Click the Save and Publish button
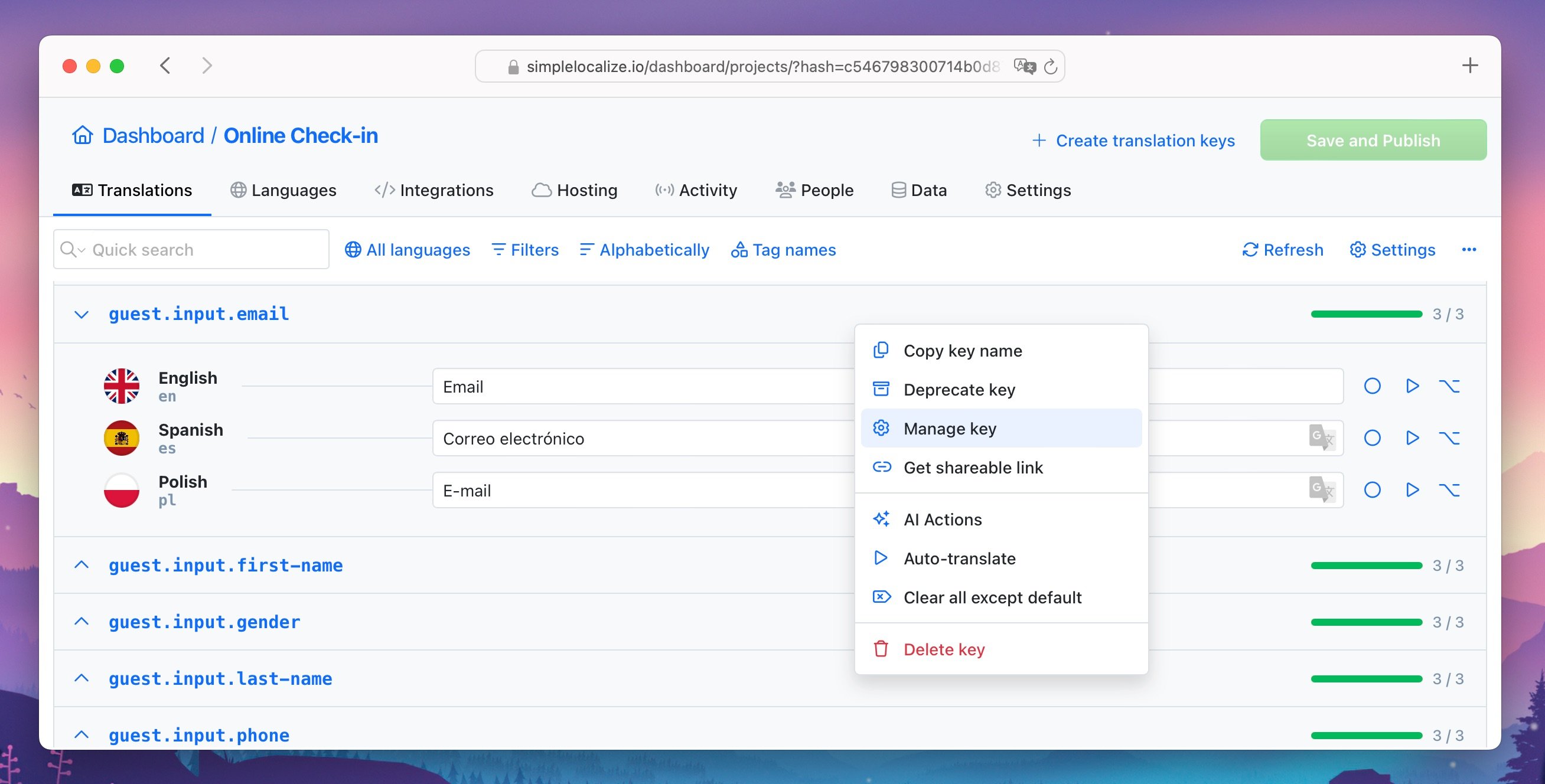 [1373, 139]
